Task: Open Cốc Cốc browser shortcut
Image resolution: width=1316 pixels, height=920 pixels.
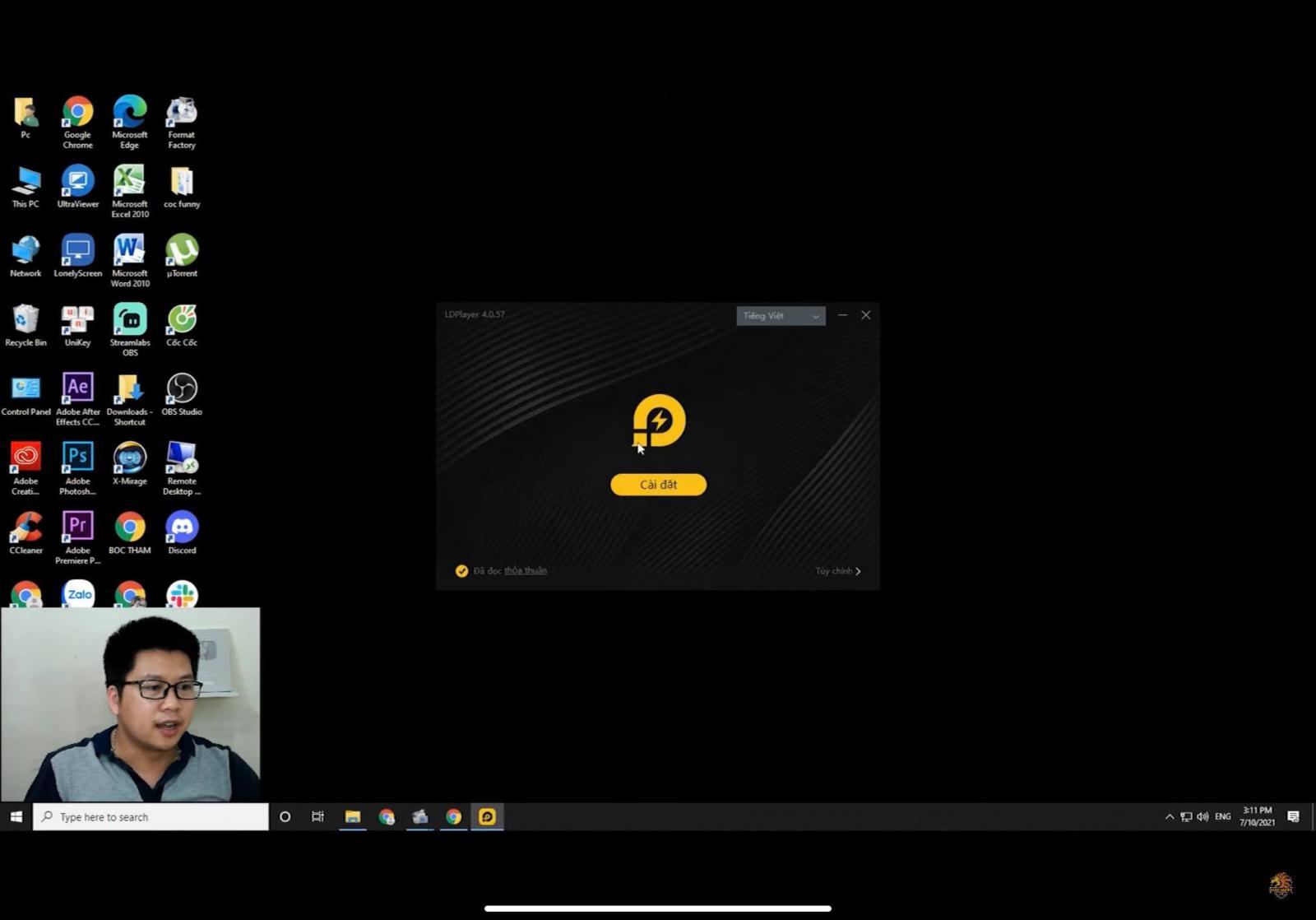Action: click(182, 325)
